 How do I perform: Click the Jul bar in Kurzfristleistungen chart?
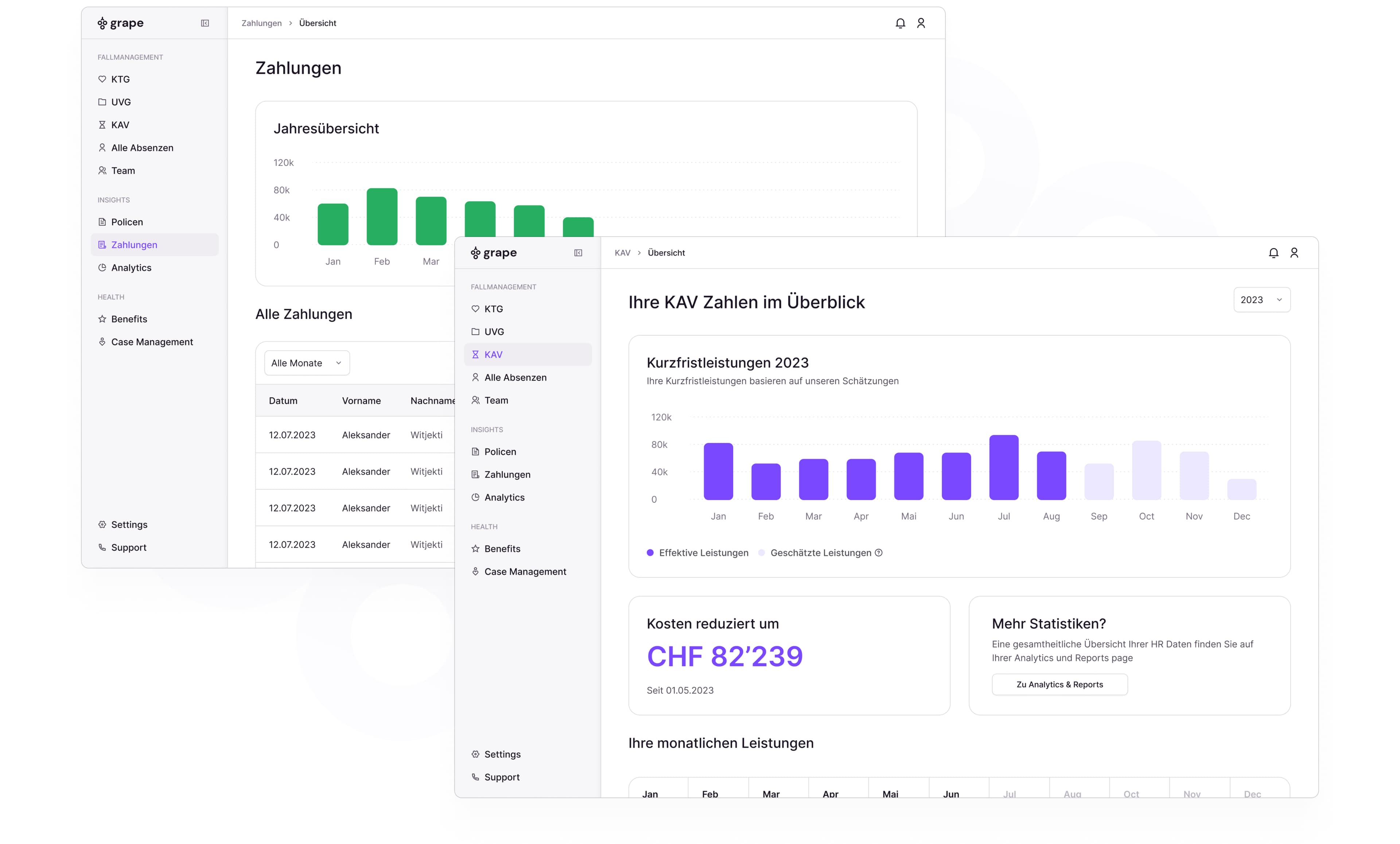(1003, 468)
